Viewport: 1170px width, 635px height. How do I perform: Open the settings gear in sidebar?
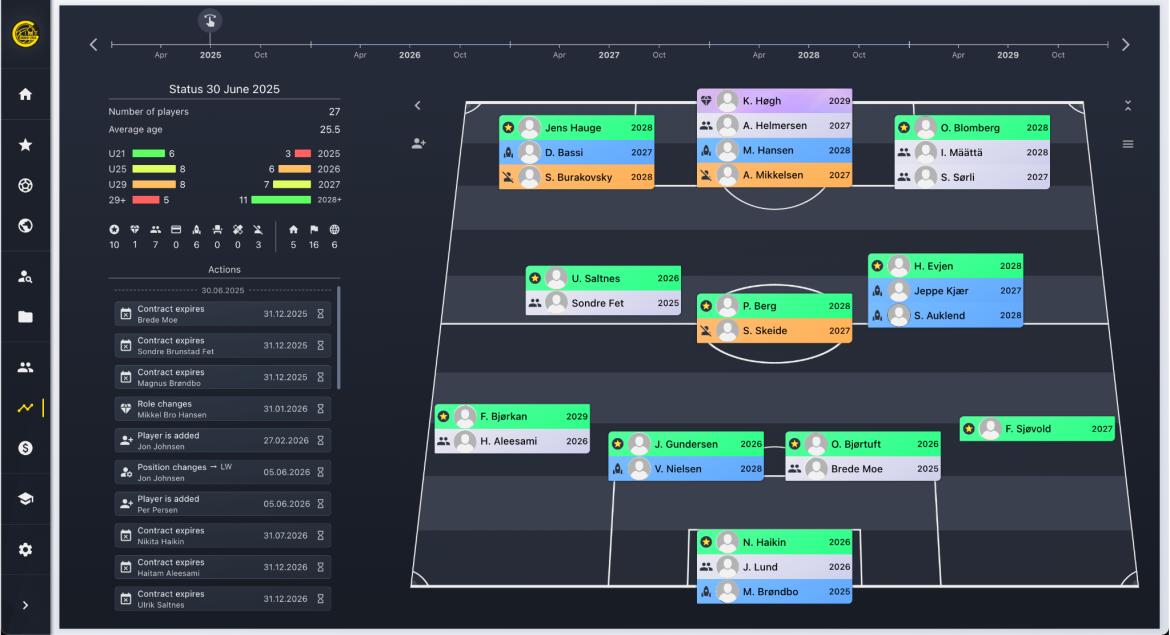coord(25,550)
